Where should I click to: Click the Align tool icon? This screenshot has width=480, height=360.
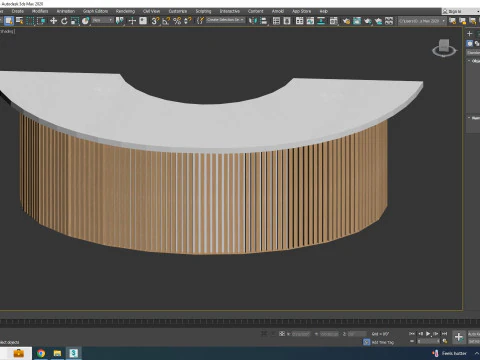264,21
